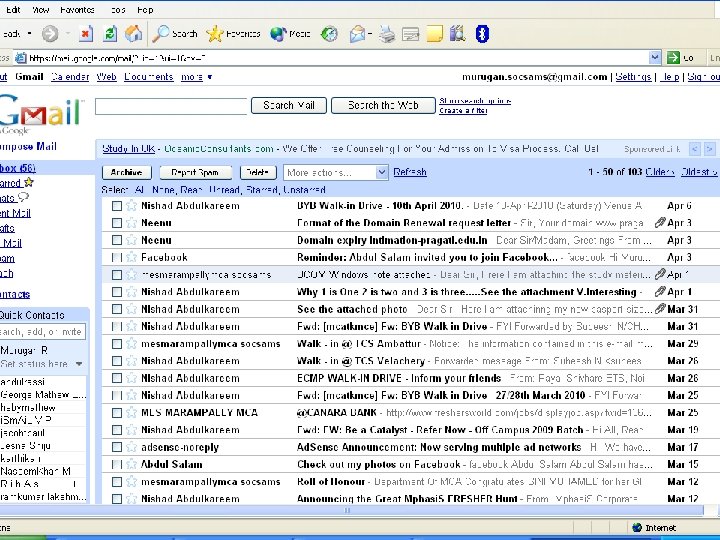Select checkbox for Domain Renewal request letter email
This screenshot has width=720, height=540.
(117, 223)
